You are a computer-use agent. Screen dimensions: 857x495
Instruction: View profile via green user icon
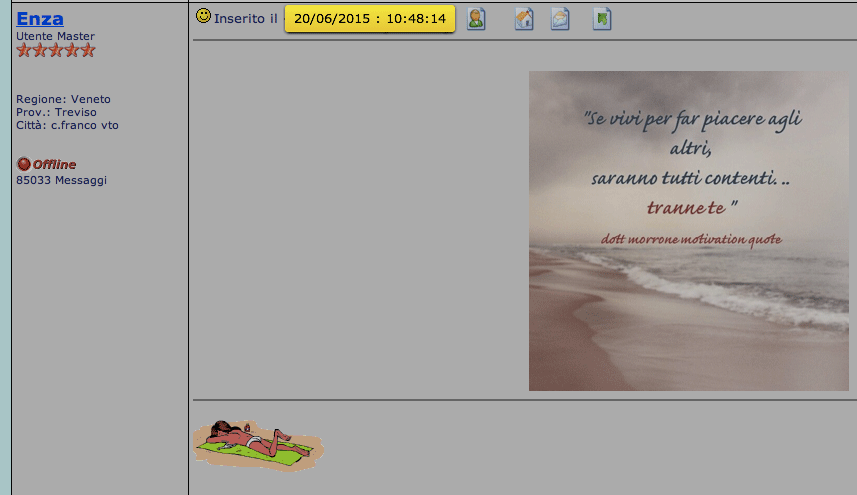[x=476, y=19]
